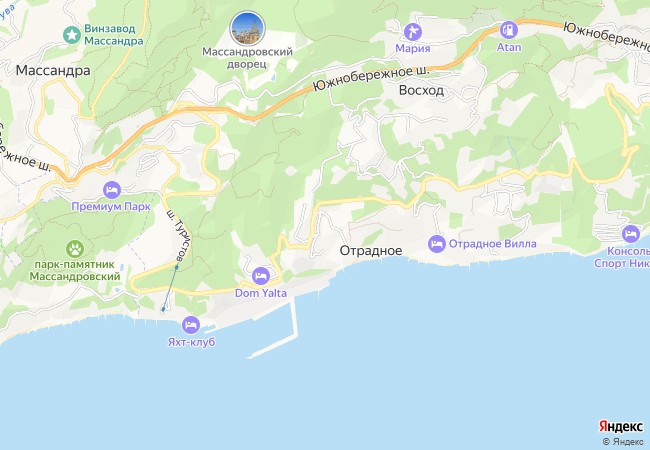Open the Dom Yalta hotel icon
The width and height of the screenshot is (650, 450).
[x=261, y=276]
